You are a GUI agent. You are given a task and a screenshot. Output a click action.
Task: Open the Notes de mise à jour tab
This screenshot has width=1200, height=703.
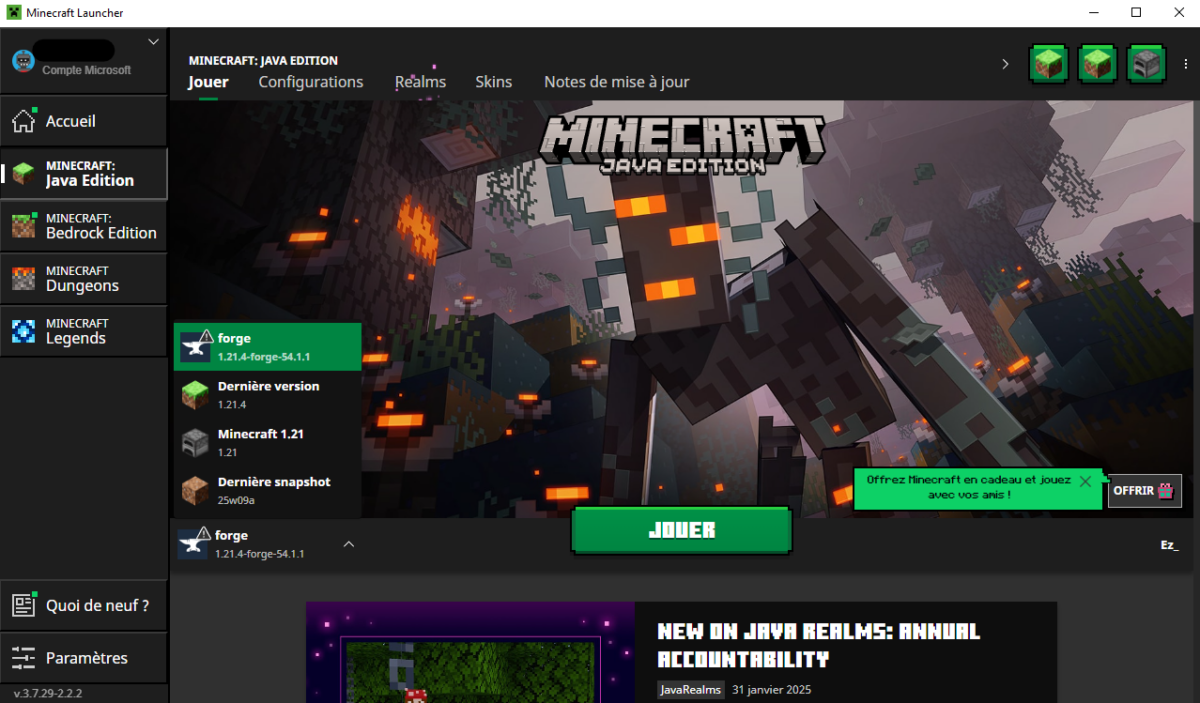(x=616, y=82)
